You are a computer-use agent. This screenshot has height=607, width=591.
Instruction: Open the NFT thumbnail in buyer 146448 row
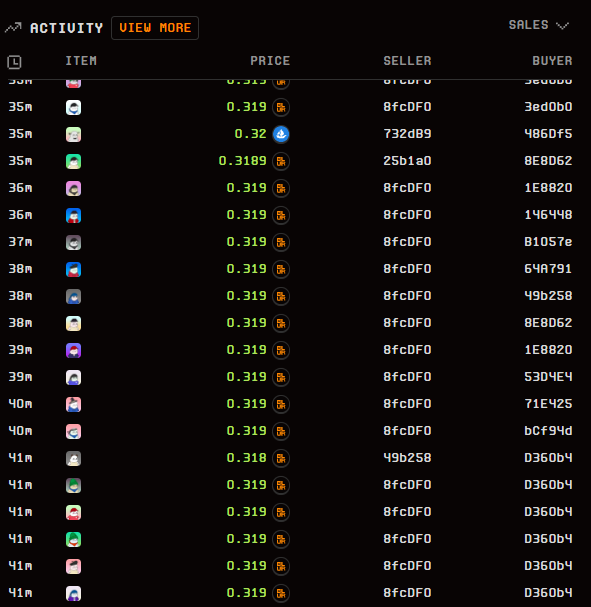(x=74, y=215)
